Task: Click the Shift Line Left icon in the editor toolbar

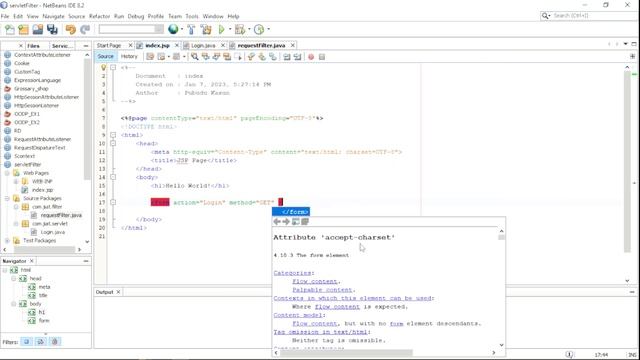Action: [x=287, y=57]
